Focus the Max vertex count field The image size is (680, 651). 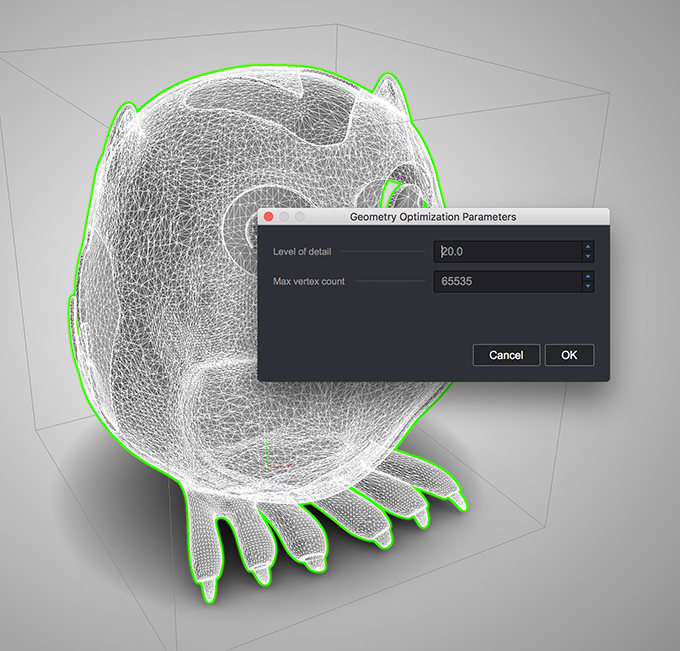pos(508,281)
